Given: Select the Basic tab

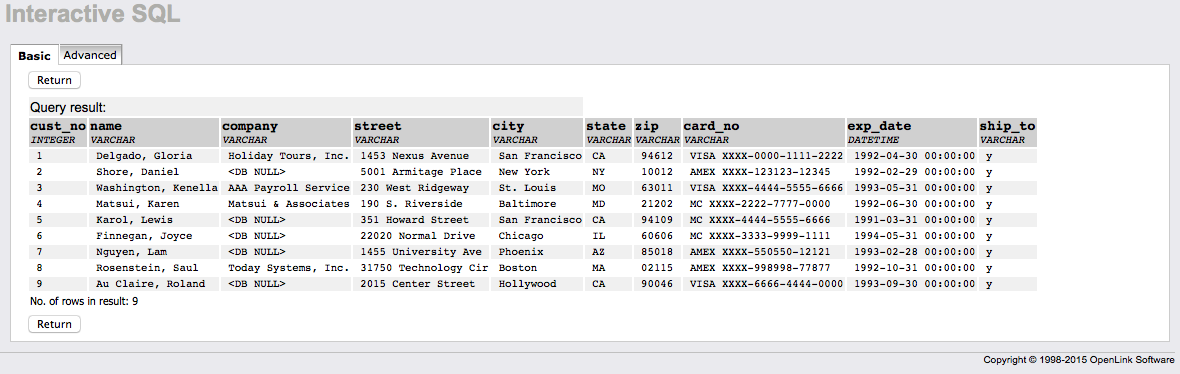Looking at the screenshot, I should (x=35, y=56).
